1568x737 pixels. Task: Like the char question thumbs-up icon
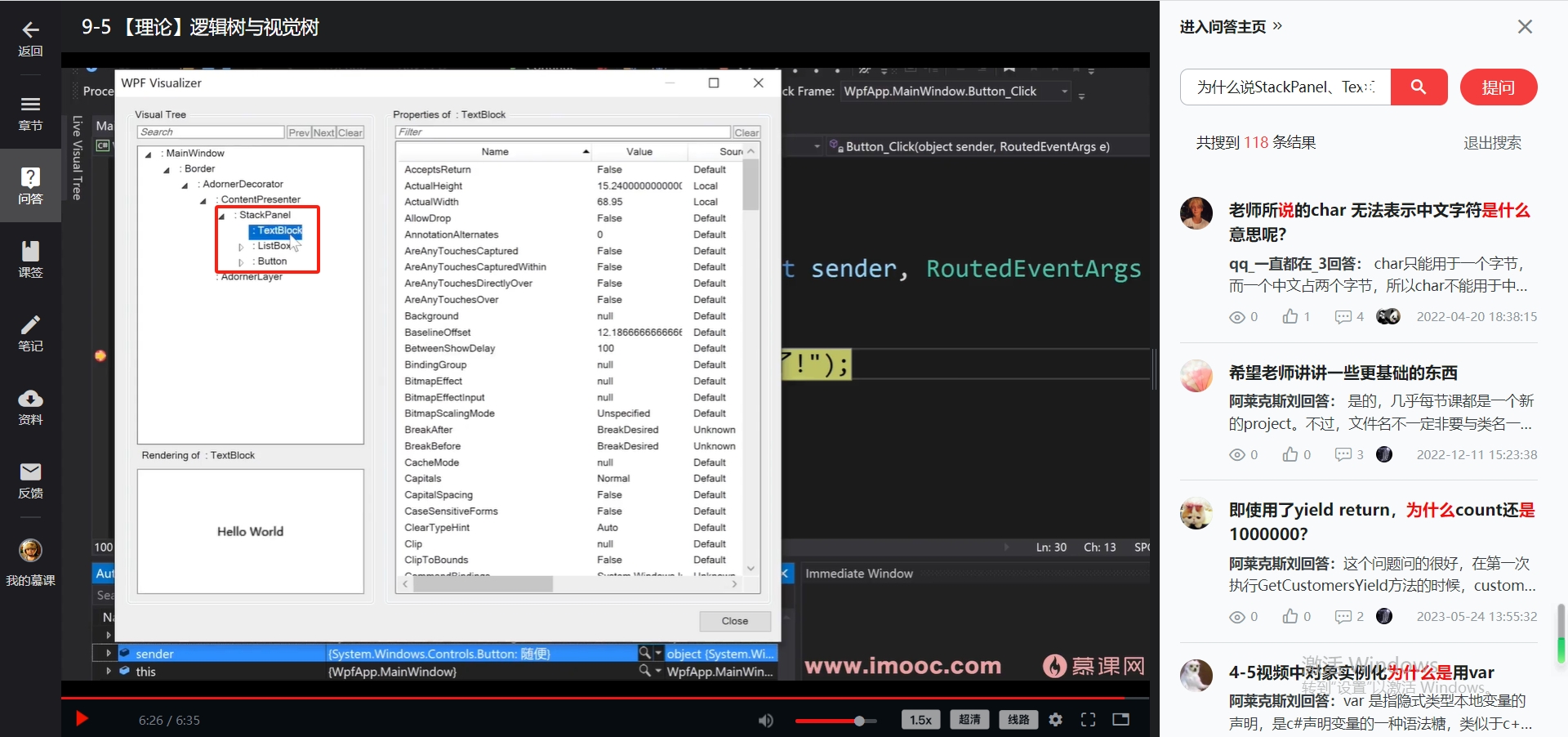tap(1290, 316)
